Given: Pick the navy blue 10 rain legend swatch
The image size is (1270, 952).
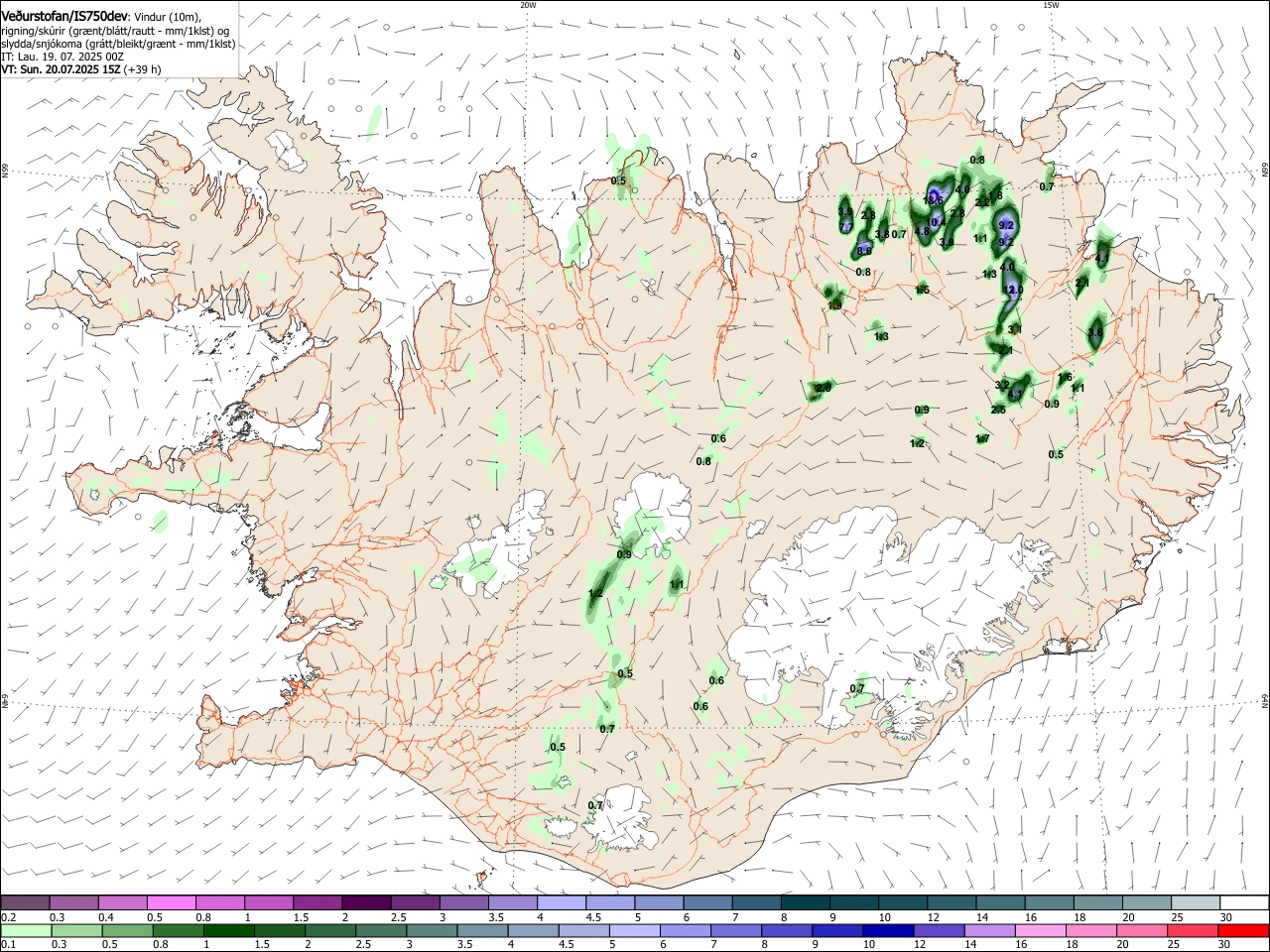Looking at the screenshot, I should pyautogui.click(x=889, y=930).
